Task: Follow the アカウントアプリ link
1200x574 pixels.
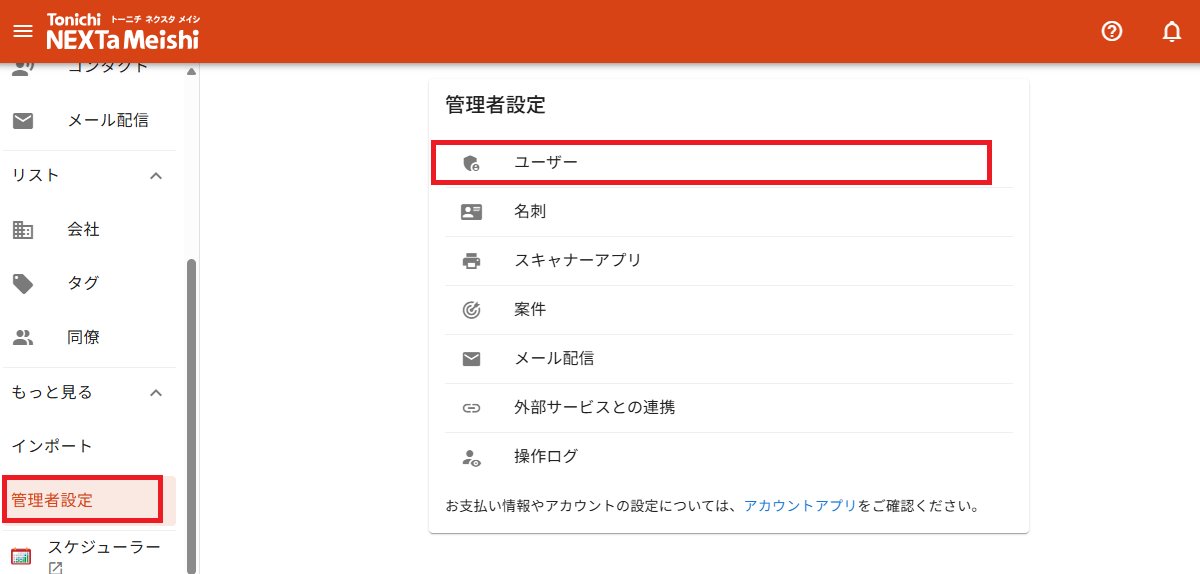Action: (x=800, y=506)
